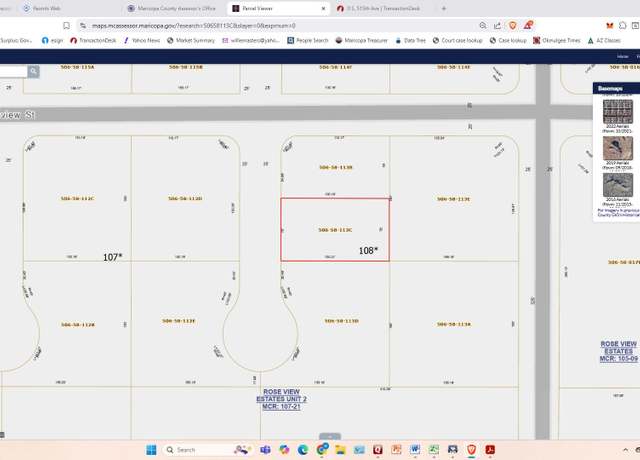Show hidden system tray icons chevron
The image size is (640, 460).
click(x=625, y=450)
